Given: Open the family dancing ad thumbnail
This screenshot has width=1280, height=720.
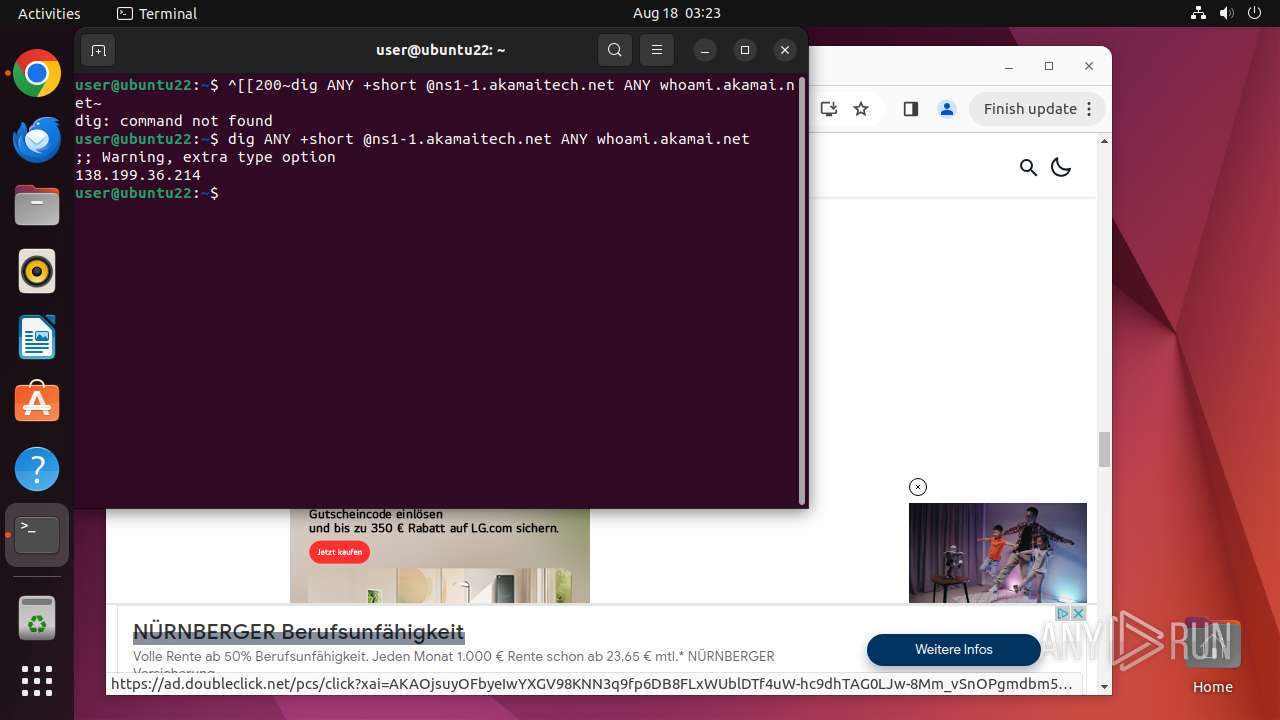Looking at the screenshot, I should pyautogui.click(x=998, y=553).
